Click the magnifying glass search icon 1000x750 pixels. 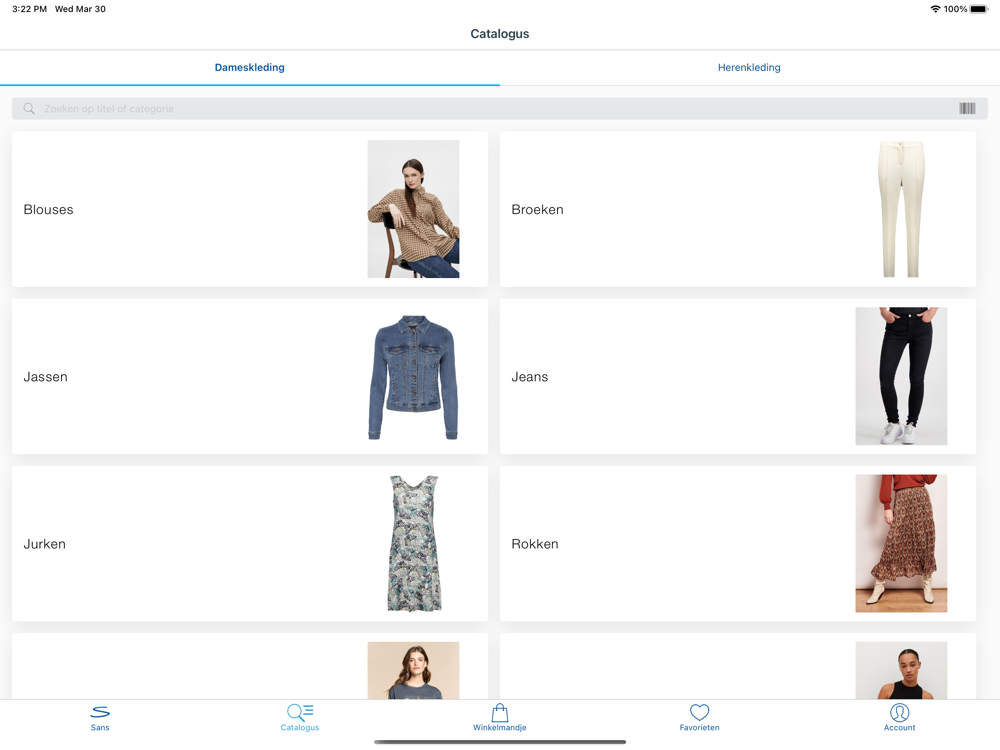click(x=29, y=108)
